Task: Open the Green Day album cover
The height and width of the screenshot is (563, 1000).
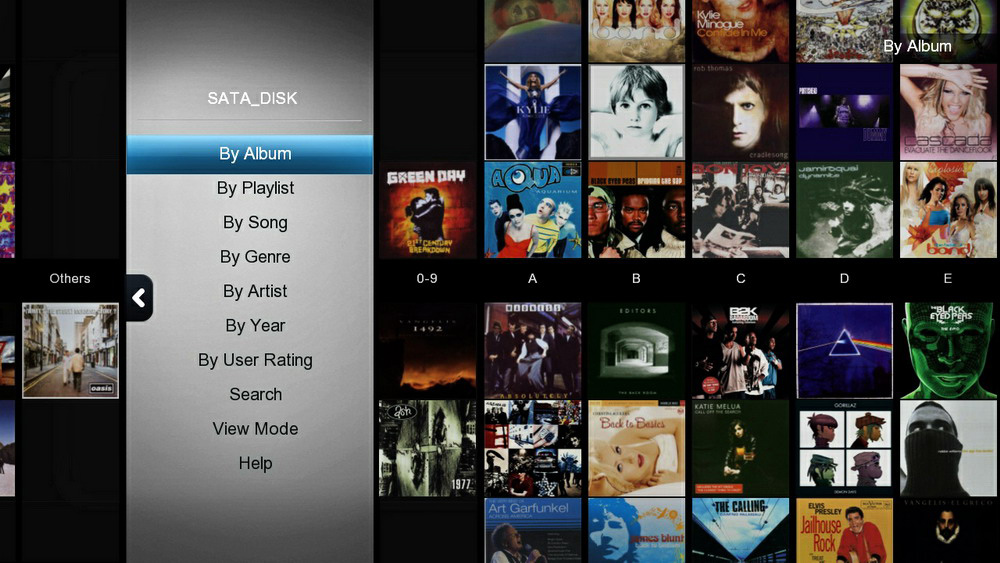Action: point(427,210)
